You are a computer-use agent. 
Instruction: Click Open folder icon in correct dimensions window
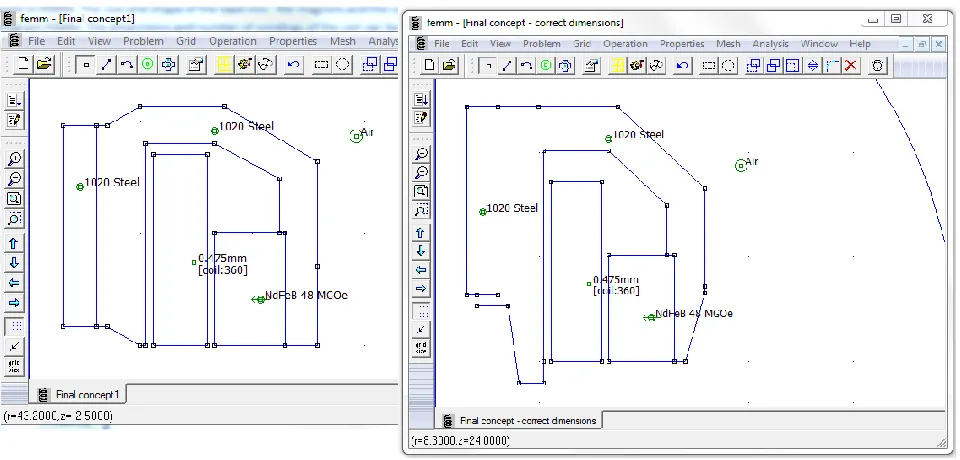click(x=449, y=66)
